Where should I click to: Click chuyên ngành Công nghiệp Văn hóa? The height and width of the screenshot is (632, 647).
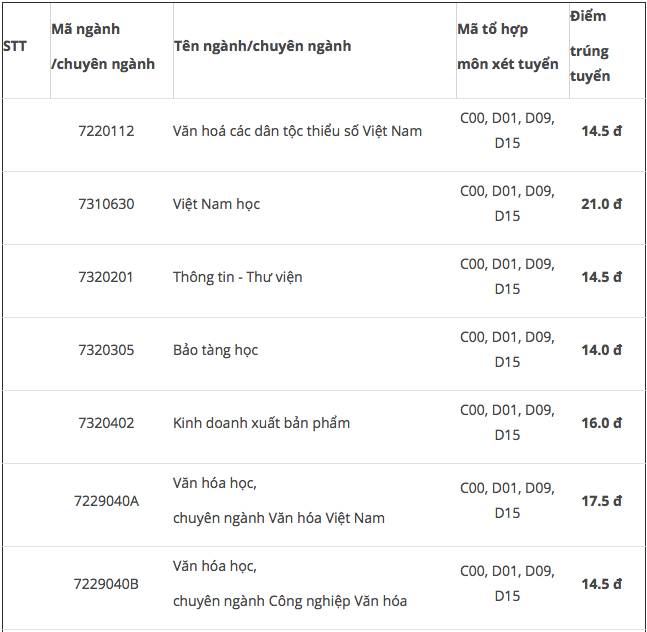click(289, 601)
